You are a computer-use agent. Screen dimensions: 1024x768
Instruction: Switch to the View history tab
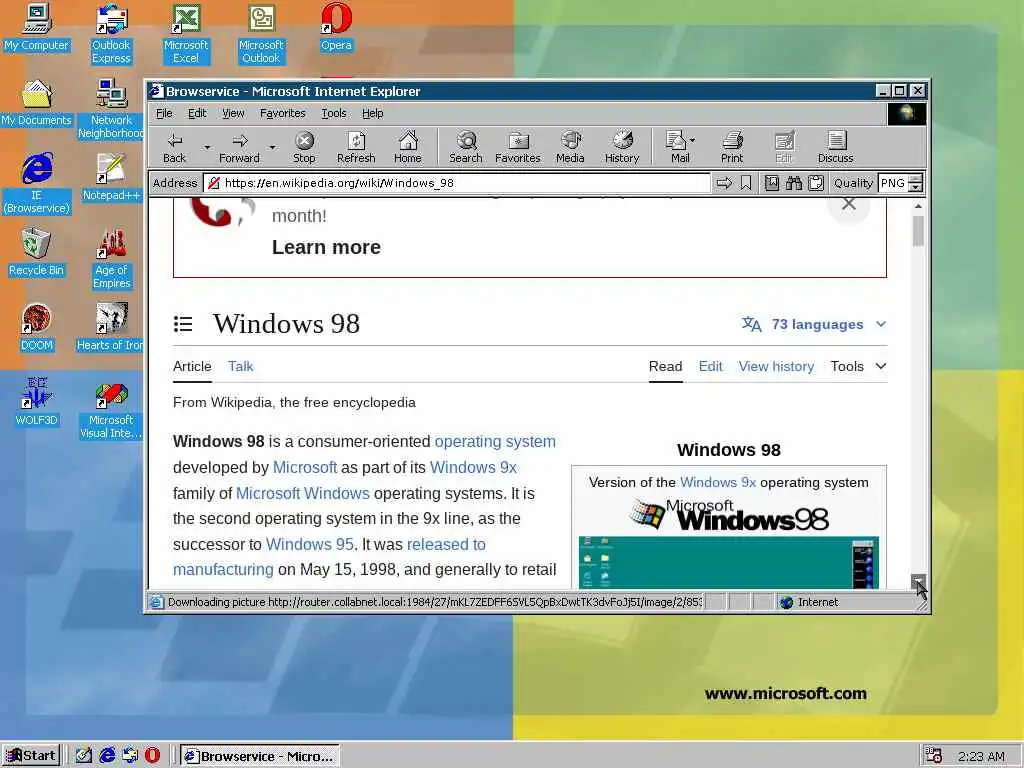[x=776, y=366]
